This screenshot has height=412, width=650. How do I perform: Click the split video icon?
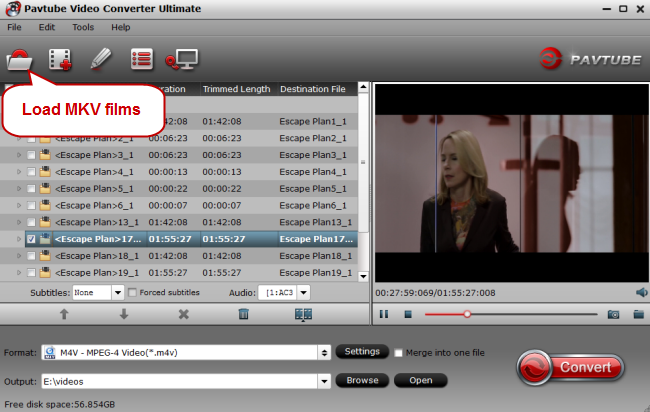click(x=303, y=314)
